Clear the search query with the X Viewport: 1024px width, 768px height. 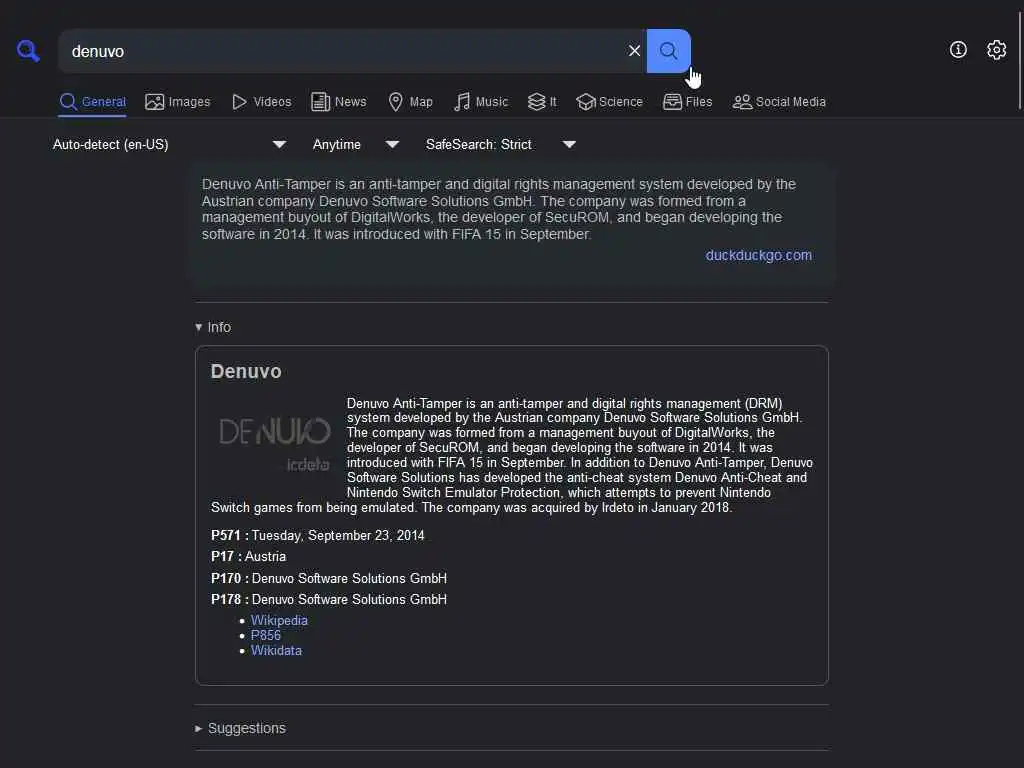633,51
